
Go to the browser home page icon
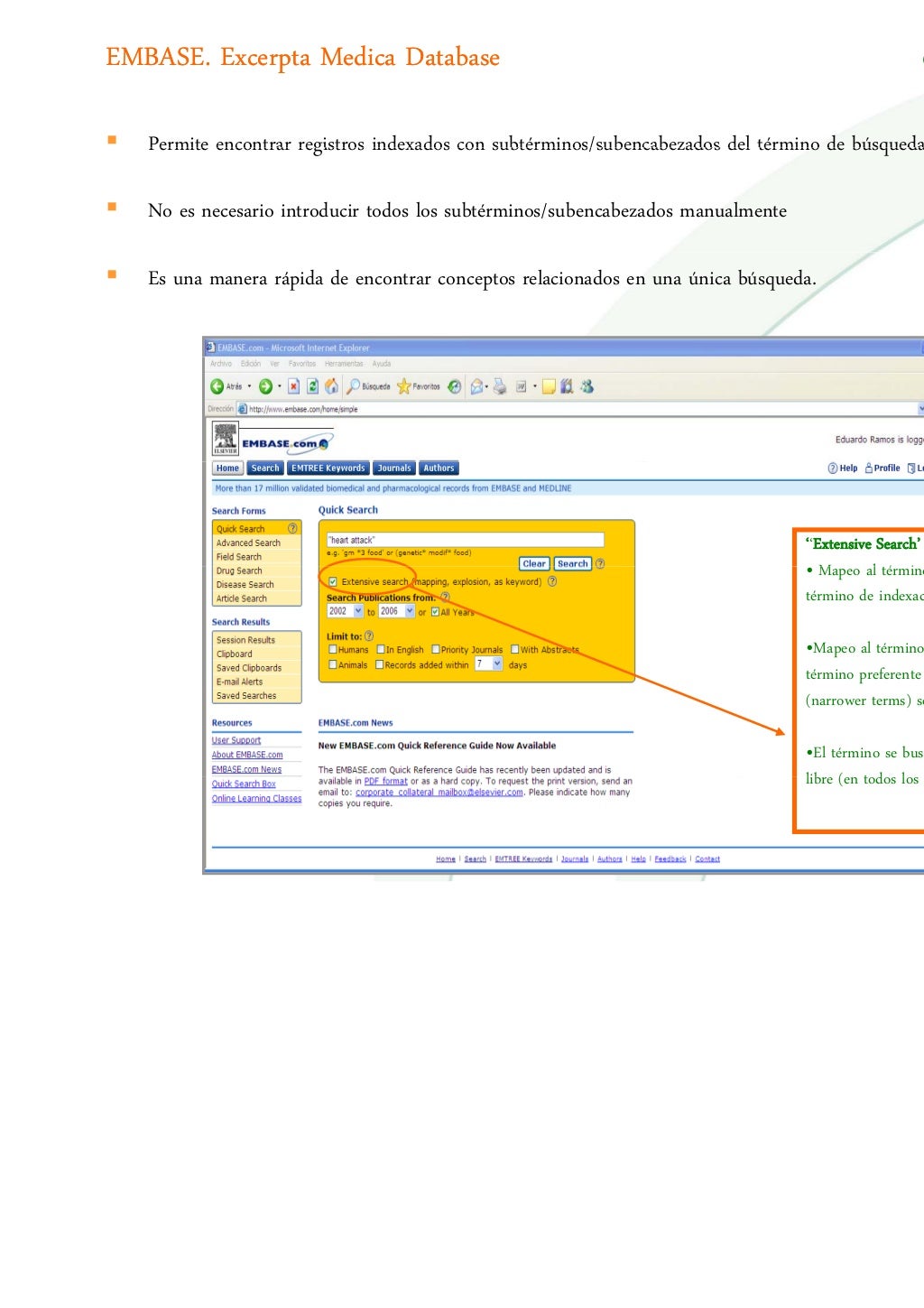coord(331,386)
